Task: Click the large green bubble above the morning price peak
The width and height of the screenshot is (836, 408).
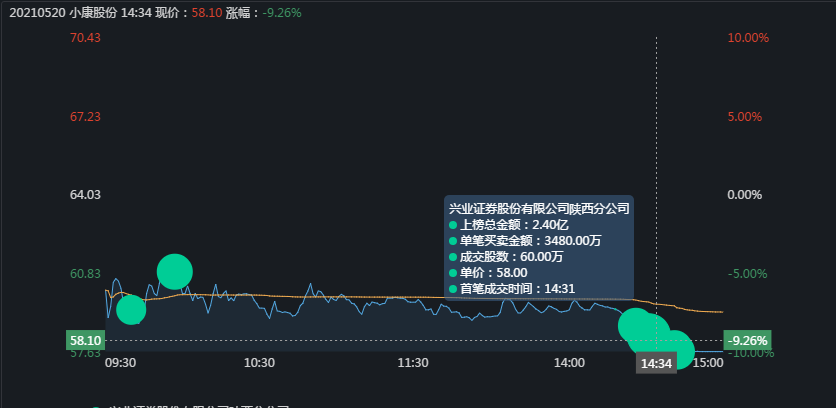Action: [x=175, y=271]
